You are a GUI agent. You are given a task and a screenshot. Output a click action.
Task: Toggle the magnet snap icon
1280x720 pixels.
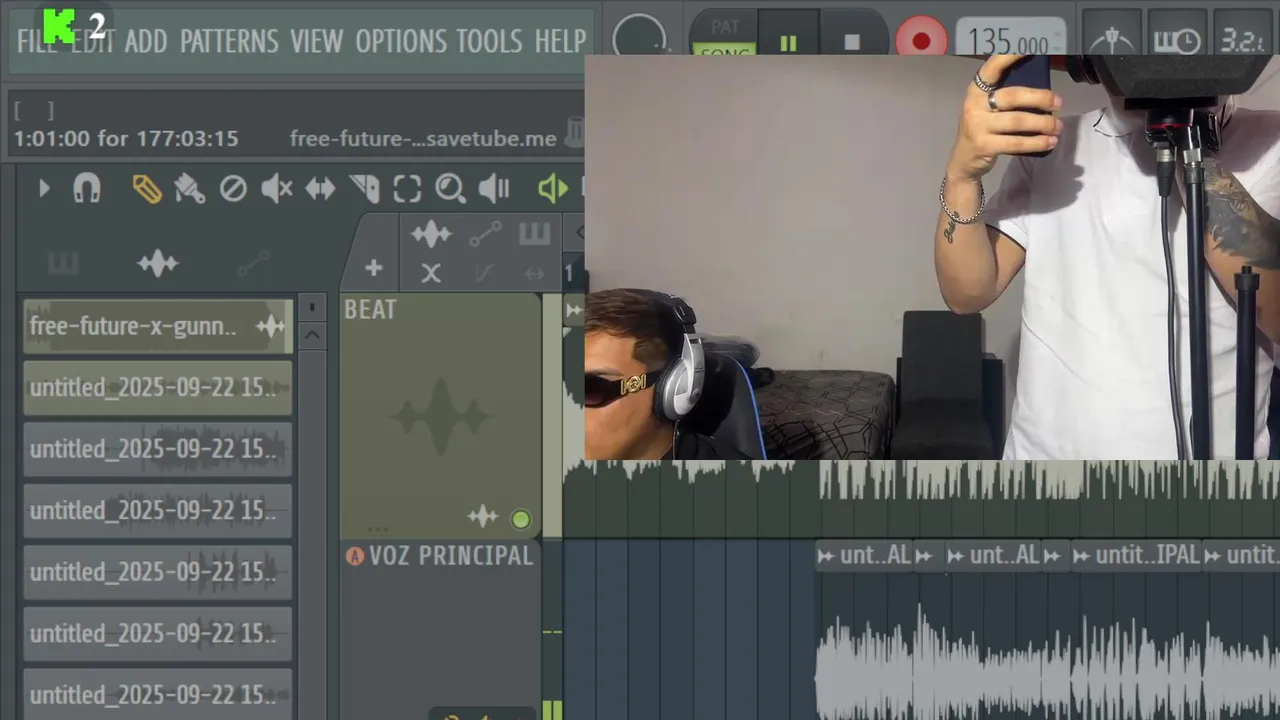click(87, 188)
